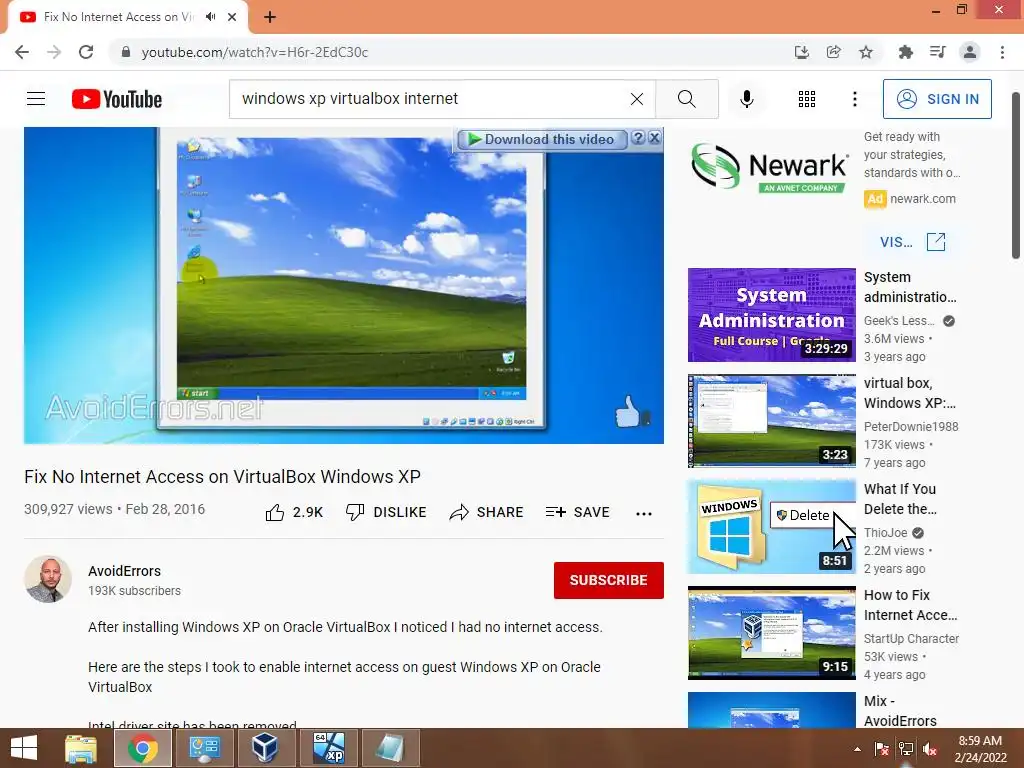Click the DISLIKE button
The image size is (1024, 768).
click(386, 513)
